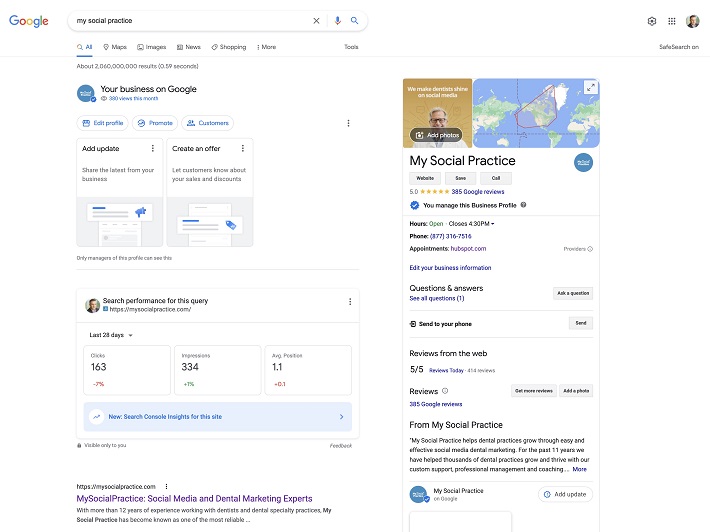Viewport: 710px width, 532px height.
Task: Click the My Social Practice round logo in panel
Action: tap(583, 163)
